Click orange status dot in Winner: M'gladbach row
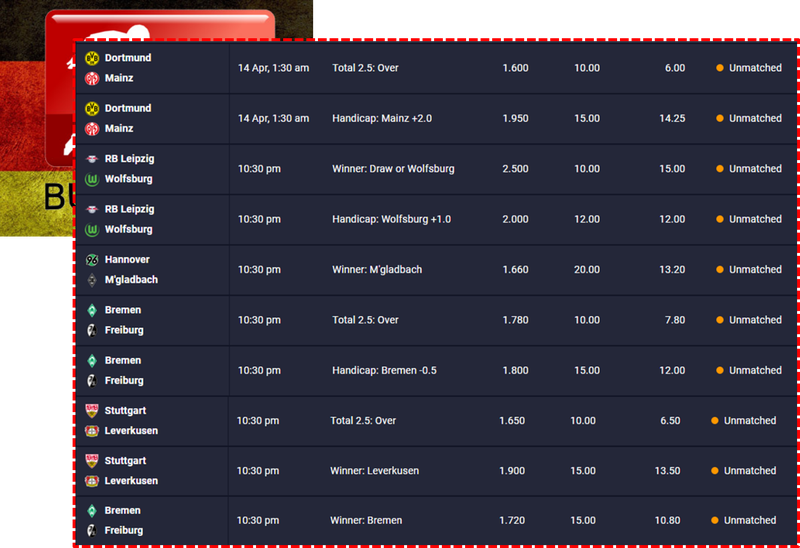The height and width of the screenshot is (548, 800). pos(720,269)
